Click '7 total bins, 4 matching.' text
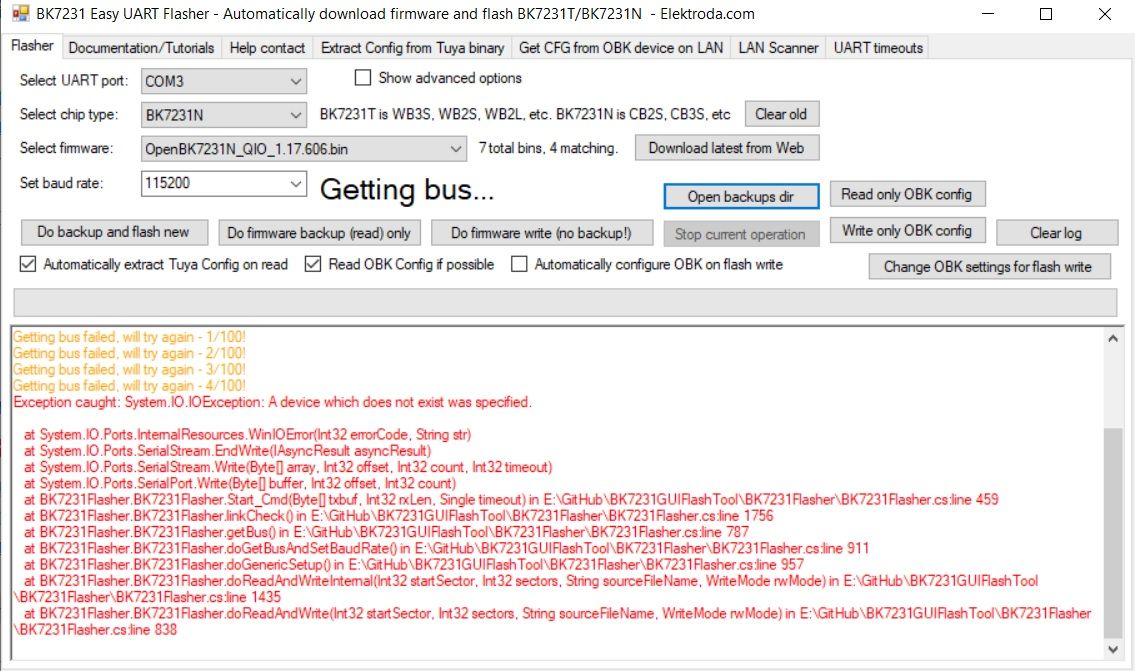 (x=548, y=148)
